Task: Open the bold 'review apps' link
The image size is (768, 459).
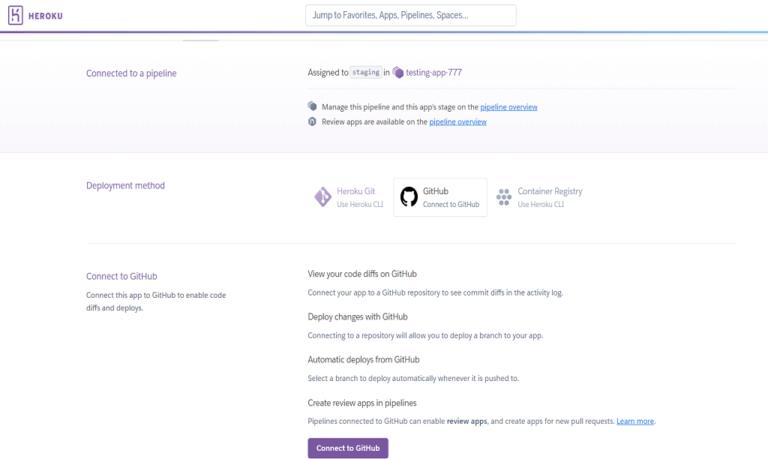Action: pyautogui.click(x=466, y=422)
